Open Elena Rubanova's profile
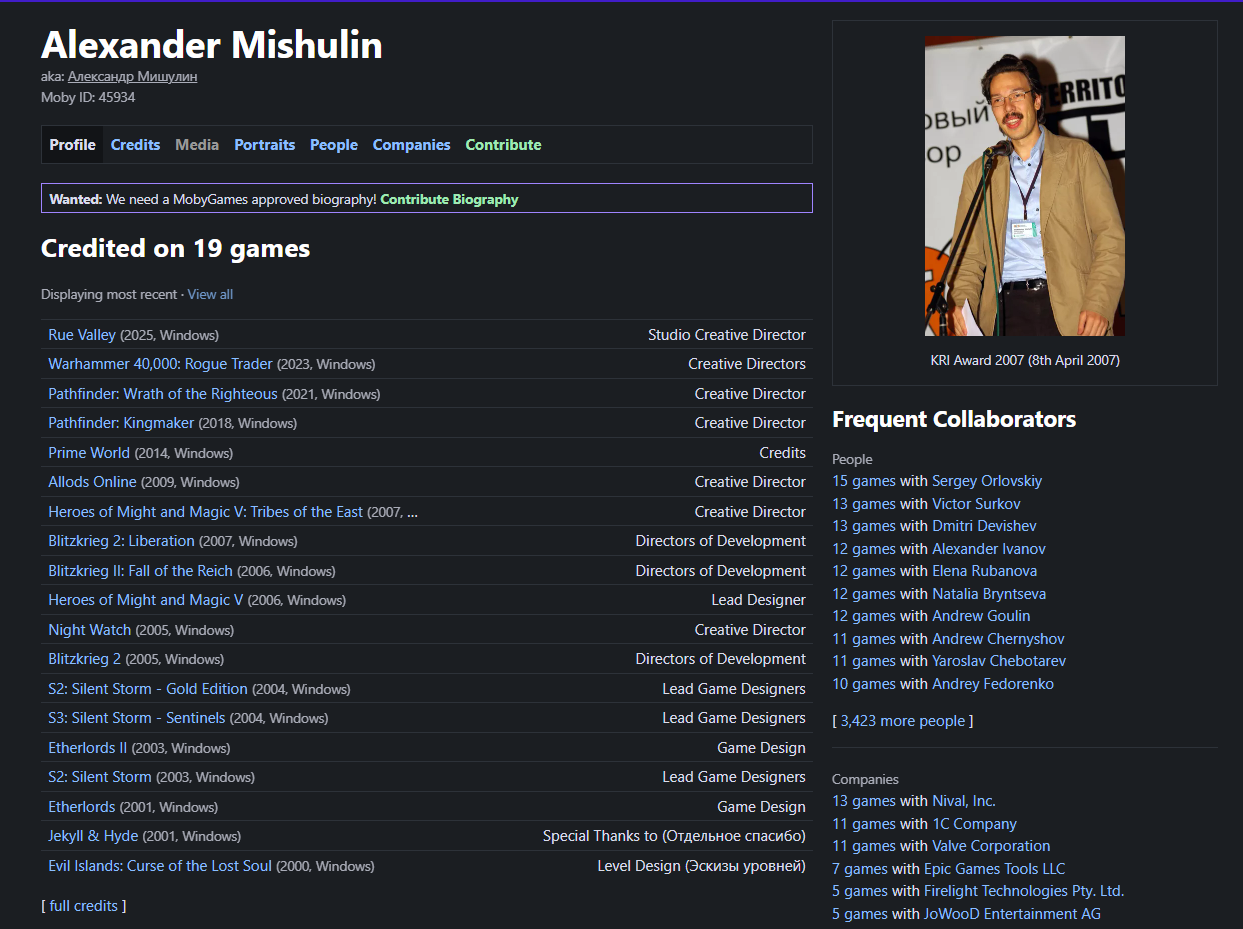The width and height of the screenshot is (1243, 929). (984, 571)
